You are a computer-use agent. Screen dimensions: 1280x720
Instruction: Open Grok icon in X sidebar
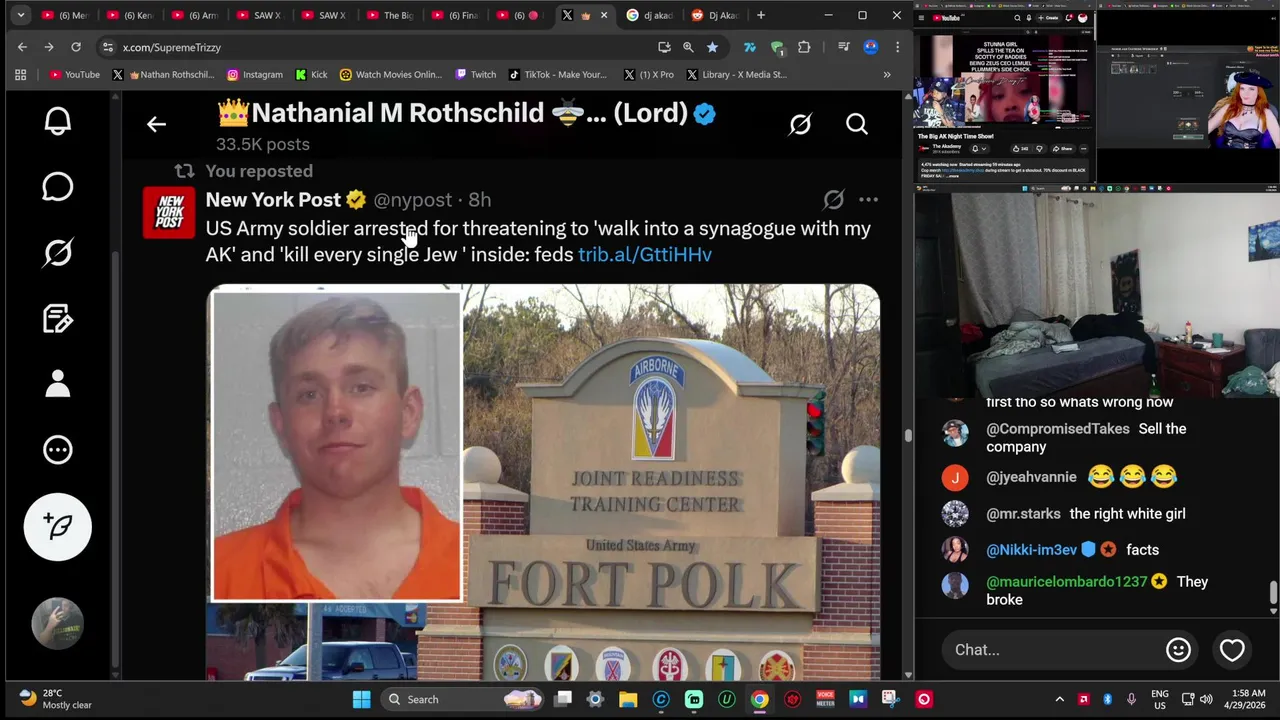(x=58, y=253)
